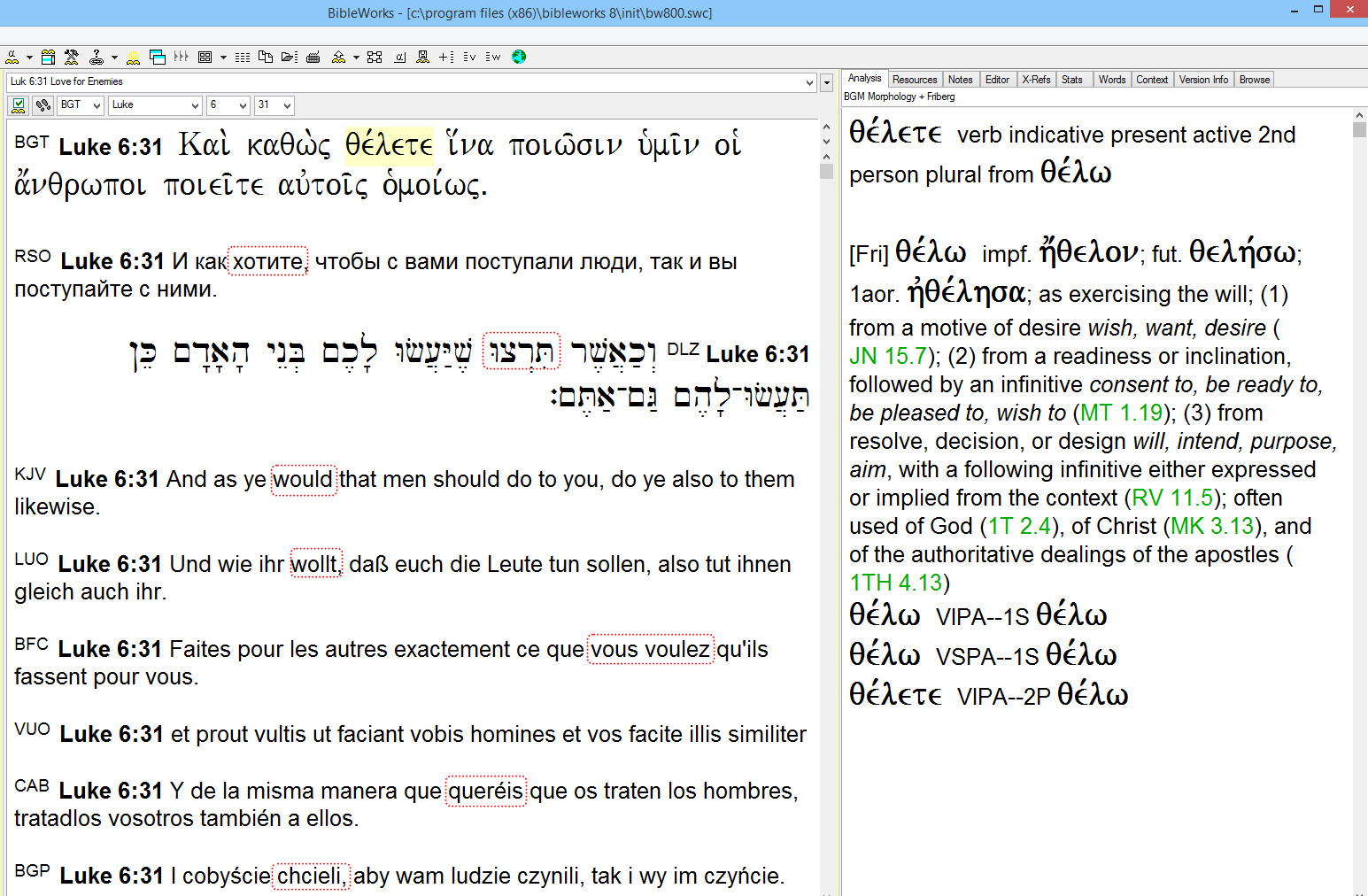Click the cascading windows icon
Image resolution: width=1368 pixels, height=896 pixels.
tap(158, 57)
